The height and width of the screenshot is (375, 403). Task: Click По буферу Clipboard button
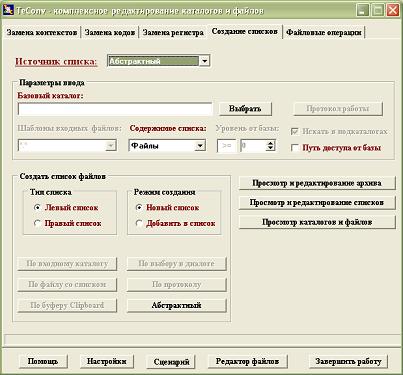coord(67,305)
